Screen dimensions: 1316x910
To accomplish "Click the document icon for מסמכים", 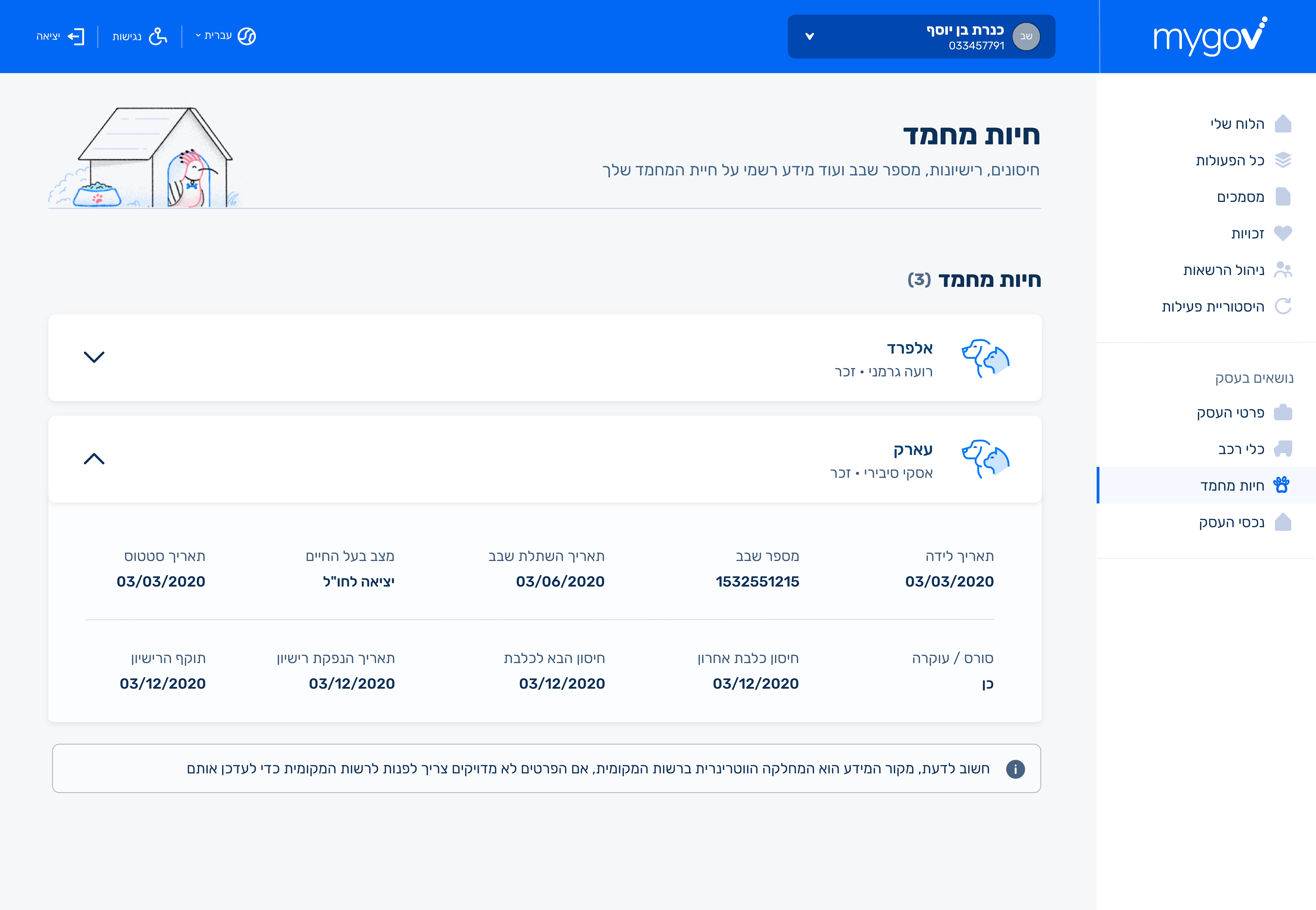I will (1282, 197).
